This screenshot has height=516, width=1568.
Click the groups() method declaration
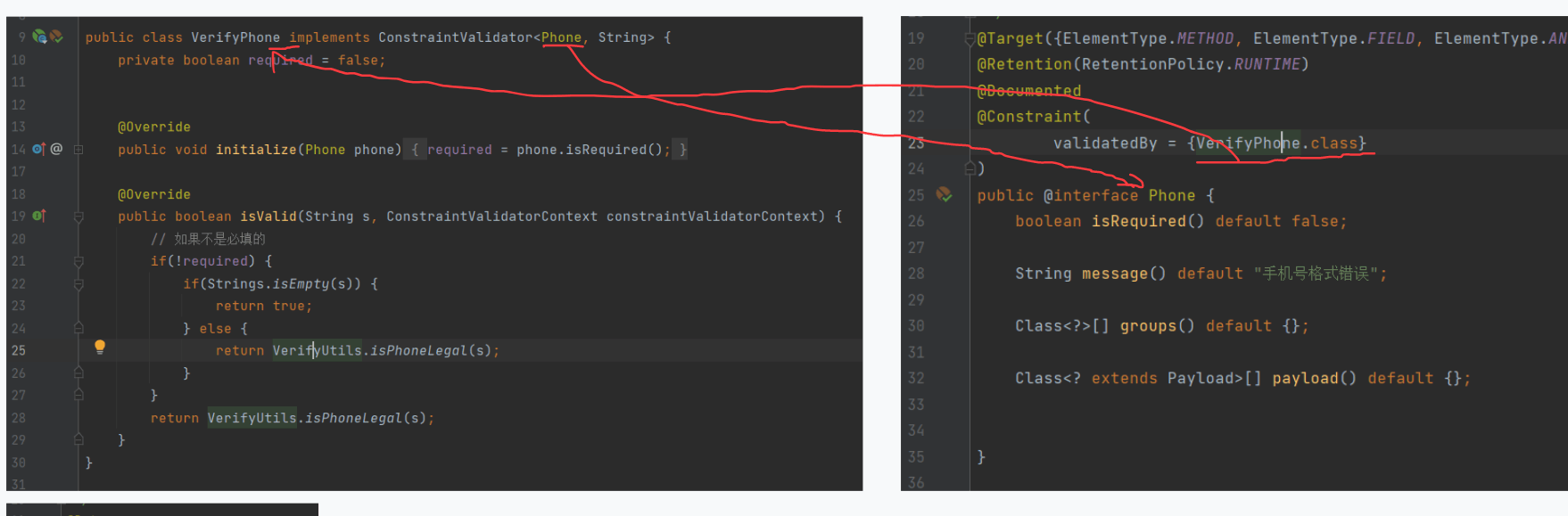[x=1157, y=326]
